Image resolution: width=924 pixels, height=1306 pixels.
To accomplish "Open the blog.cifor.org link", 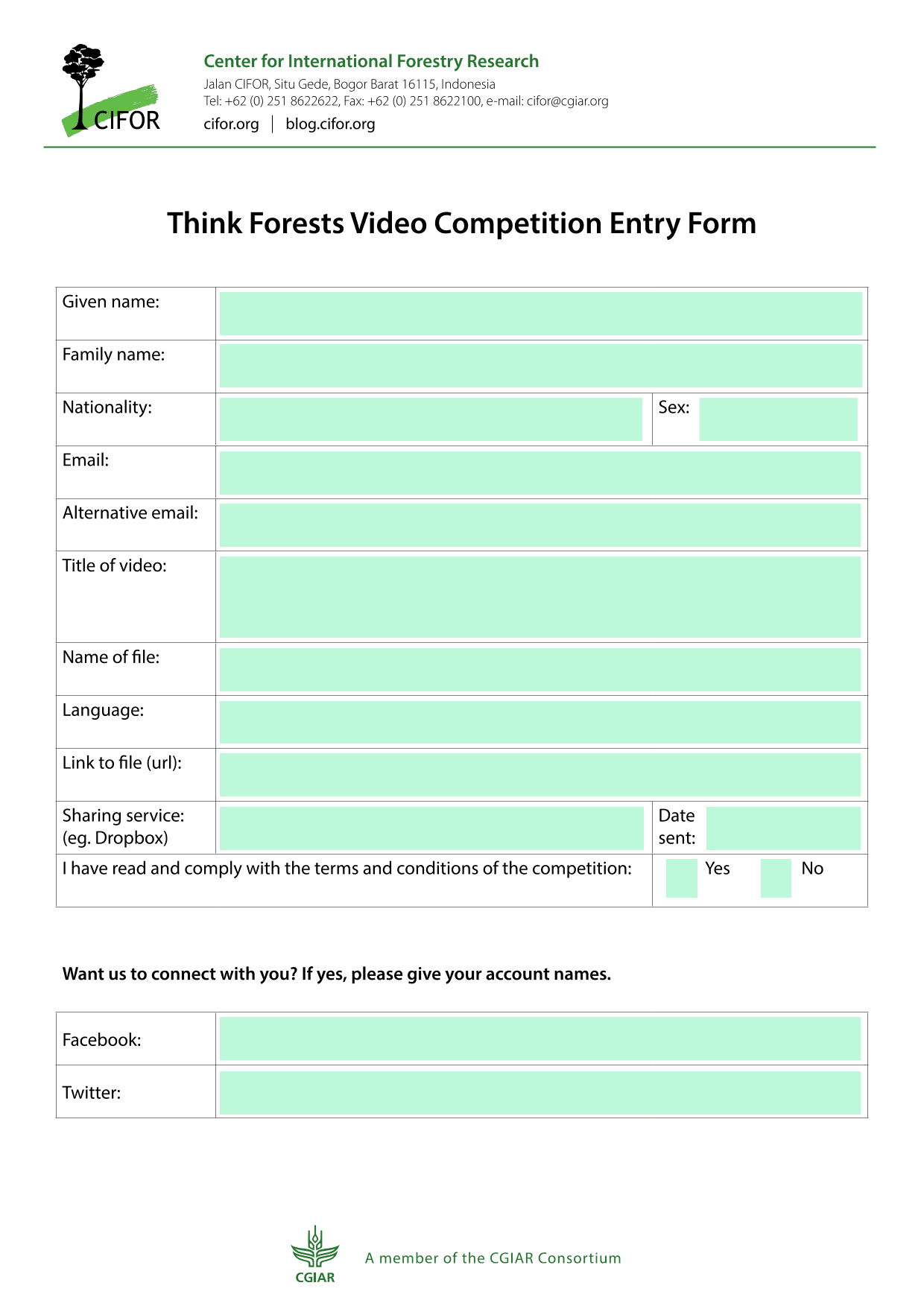I will (x=330, y=124).
